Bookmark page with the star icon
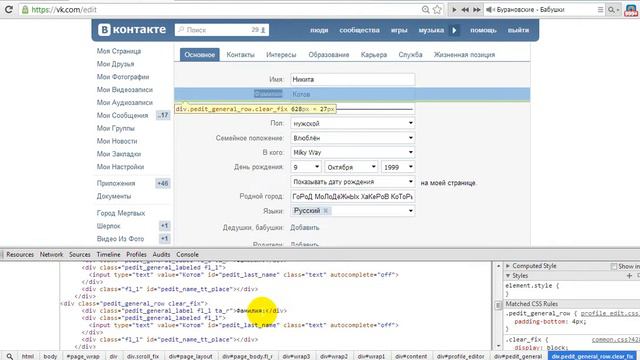The height and width of the screenshot is (360, 640). point(437,9)
